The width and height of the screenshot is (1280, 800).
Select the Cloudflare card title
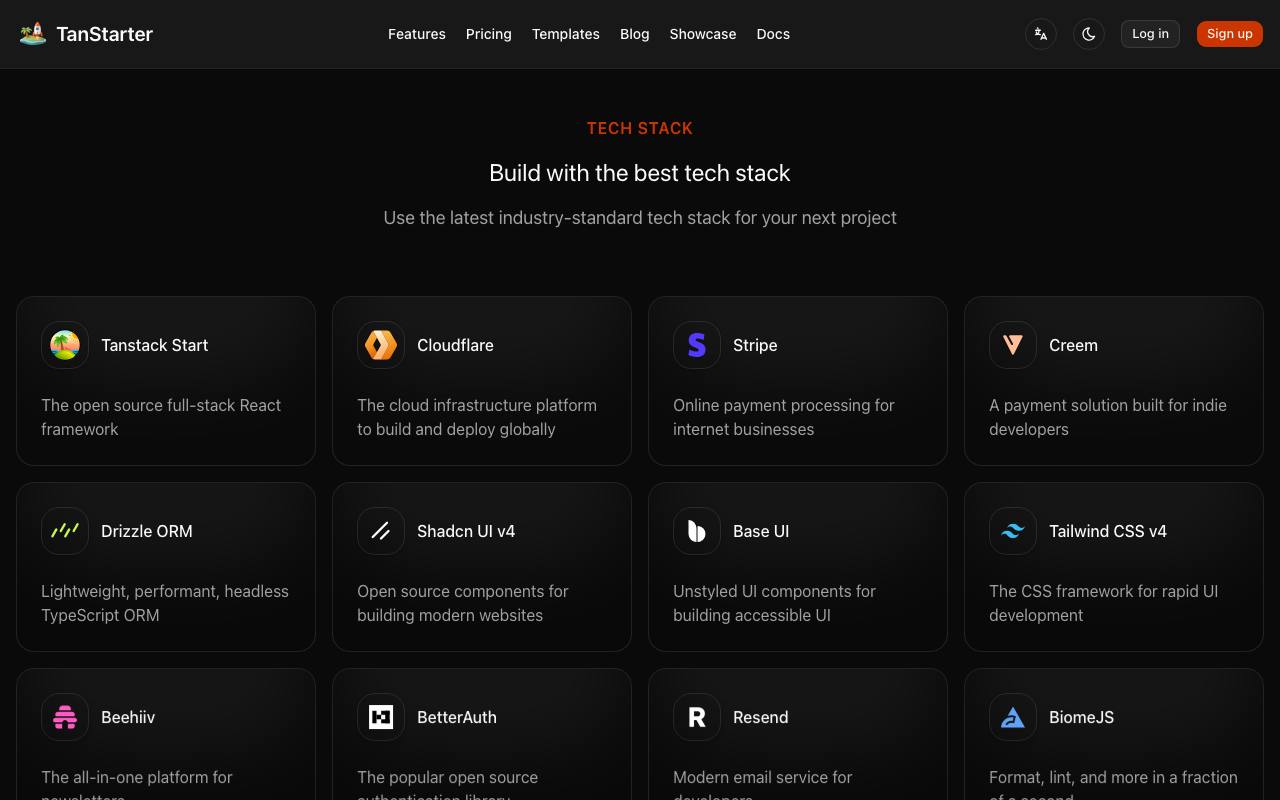455,345
